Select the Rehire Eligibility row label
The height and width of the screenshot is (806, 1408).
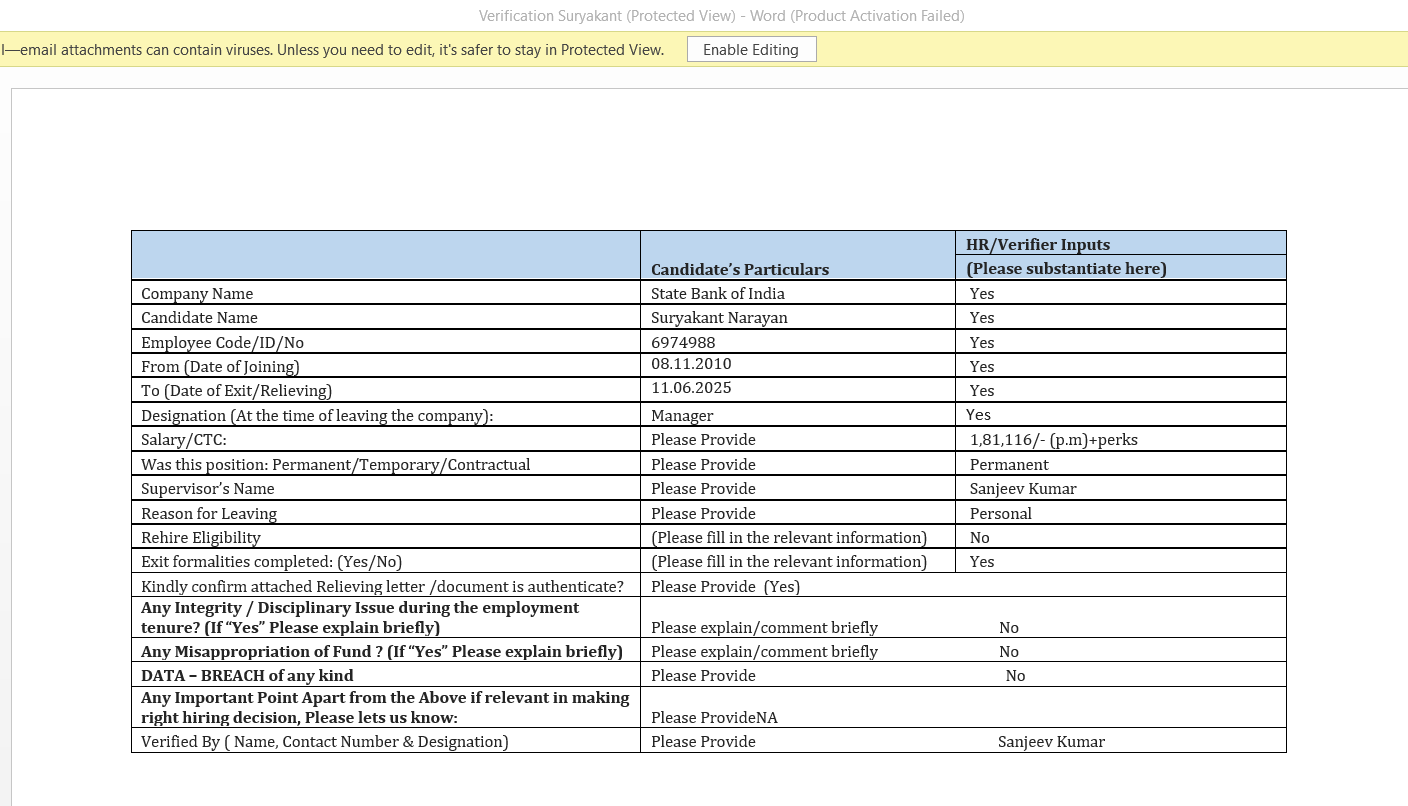coord(200,538)
